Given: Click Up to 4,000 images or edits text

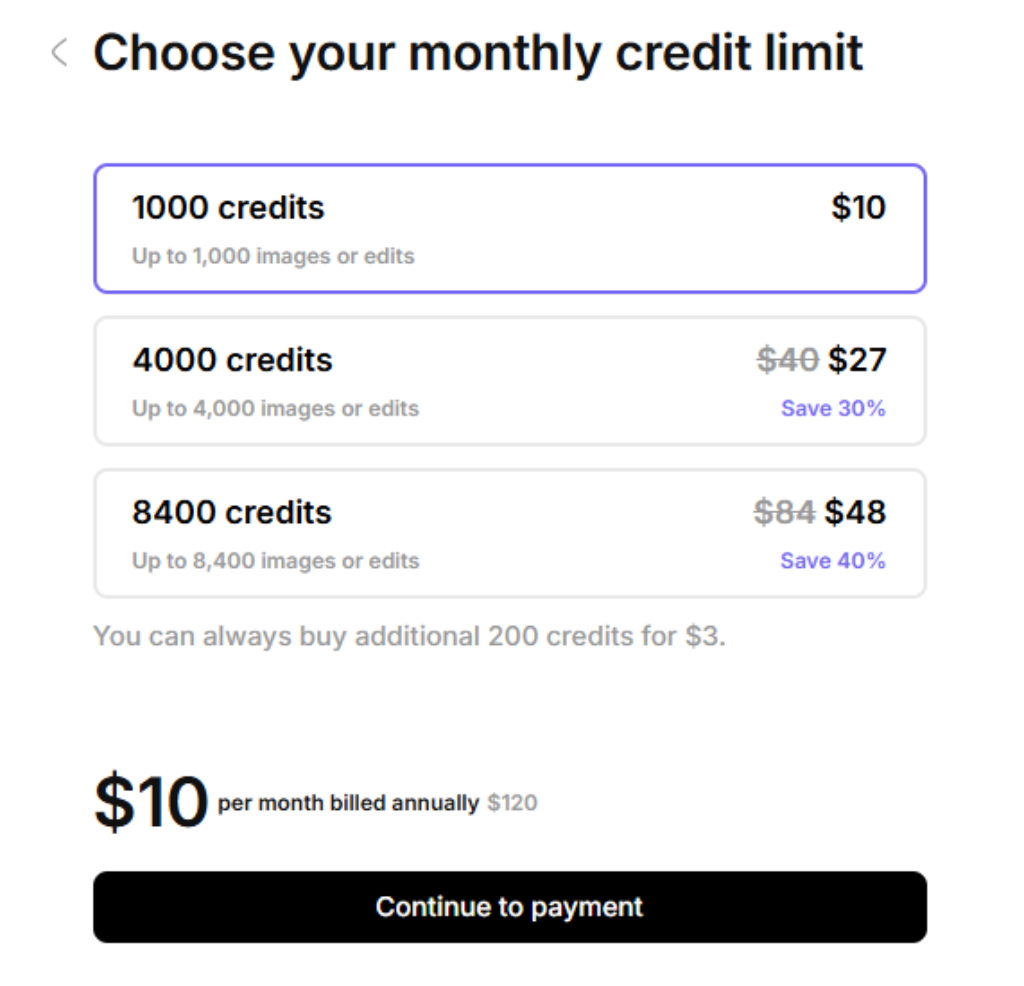Looking at the screenshot, I should point(276,408).
